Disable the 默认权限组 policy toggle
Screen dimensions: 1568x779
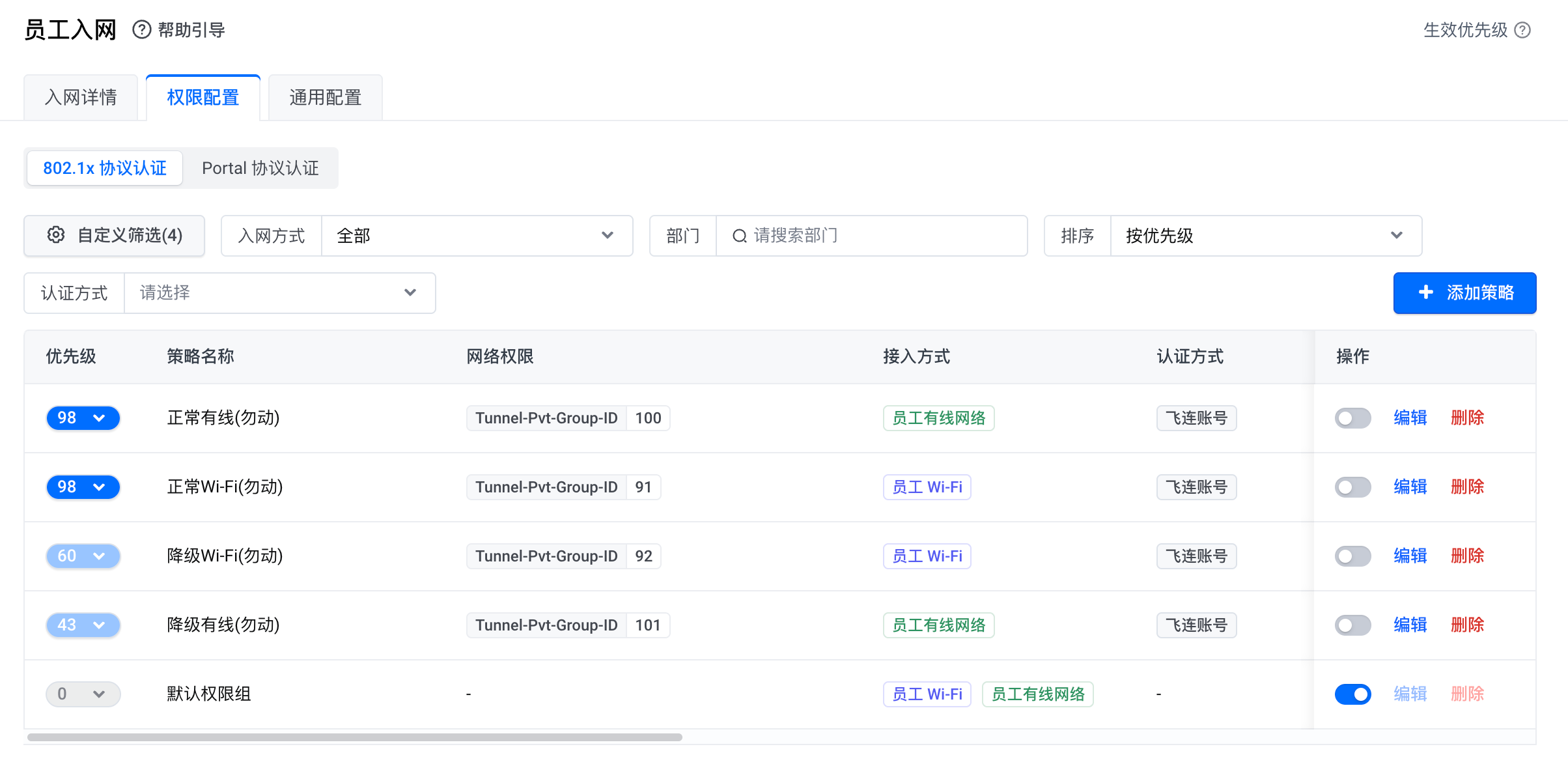click(1352, 694)
